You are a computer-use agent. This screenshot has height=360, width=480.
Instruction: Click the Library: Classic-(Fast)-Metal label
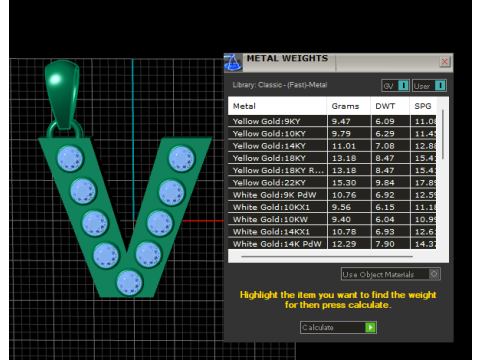click(x=280, y=85)
